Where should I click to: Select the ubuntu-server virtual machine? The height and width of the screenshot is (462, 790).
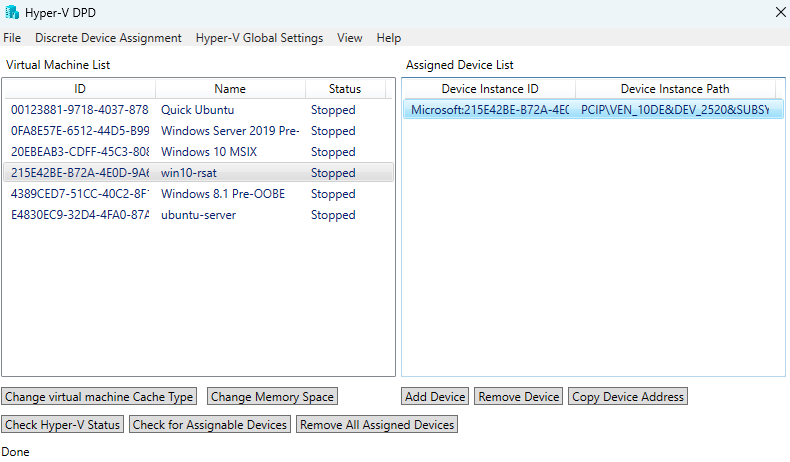pos(198,215)
